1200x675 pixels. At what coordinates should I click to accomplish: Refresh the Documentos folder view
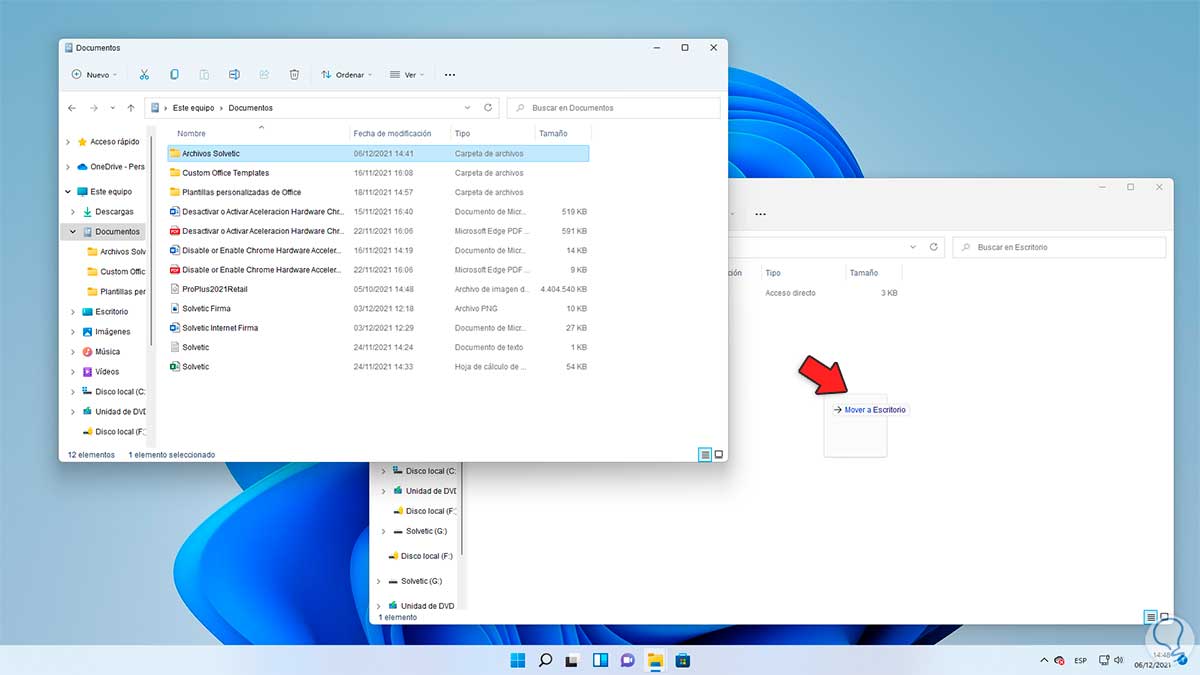[488, 108]
